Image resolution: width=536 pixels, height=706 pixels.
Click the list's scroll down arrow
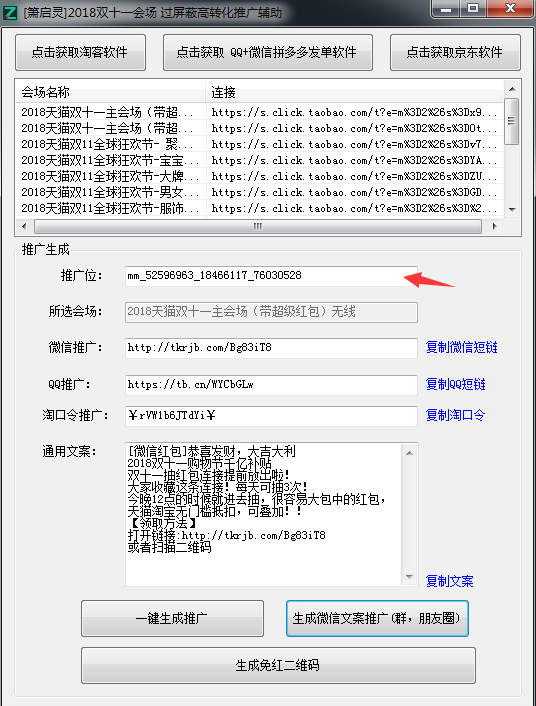(x=512, y=209)
